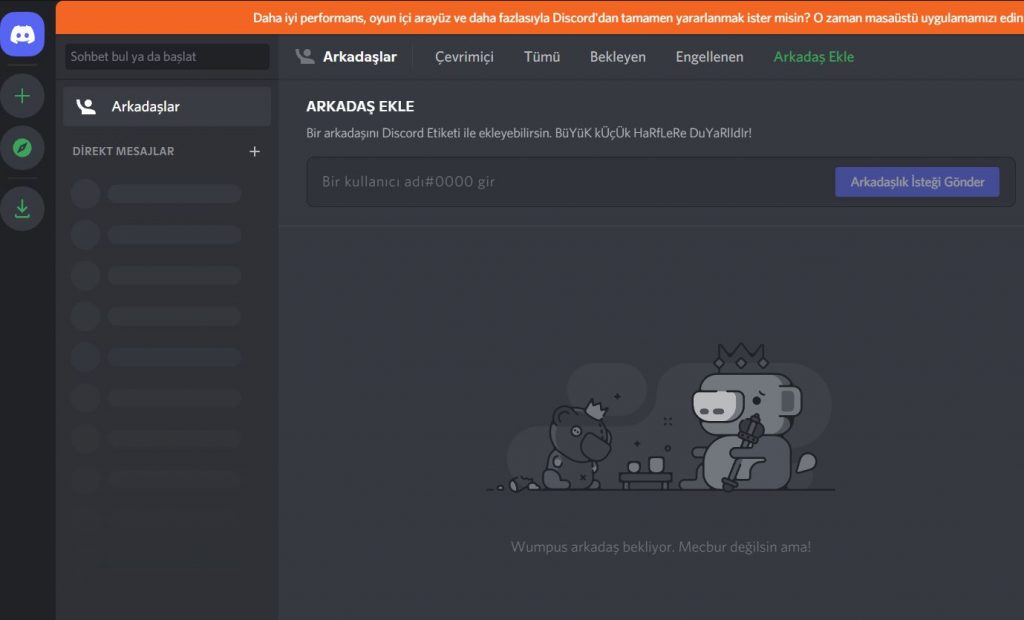Open the Discord home icon
The height and width of the screenshot is (620, 1024).
click(x=22, y=34)
